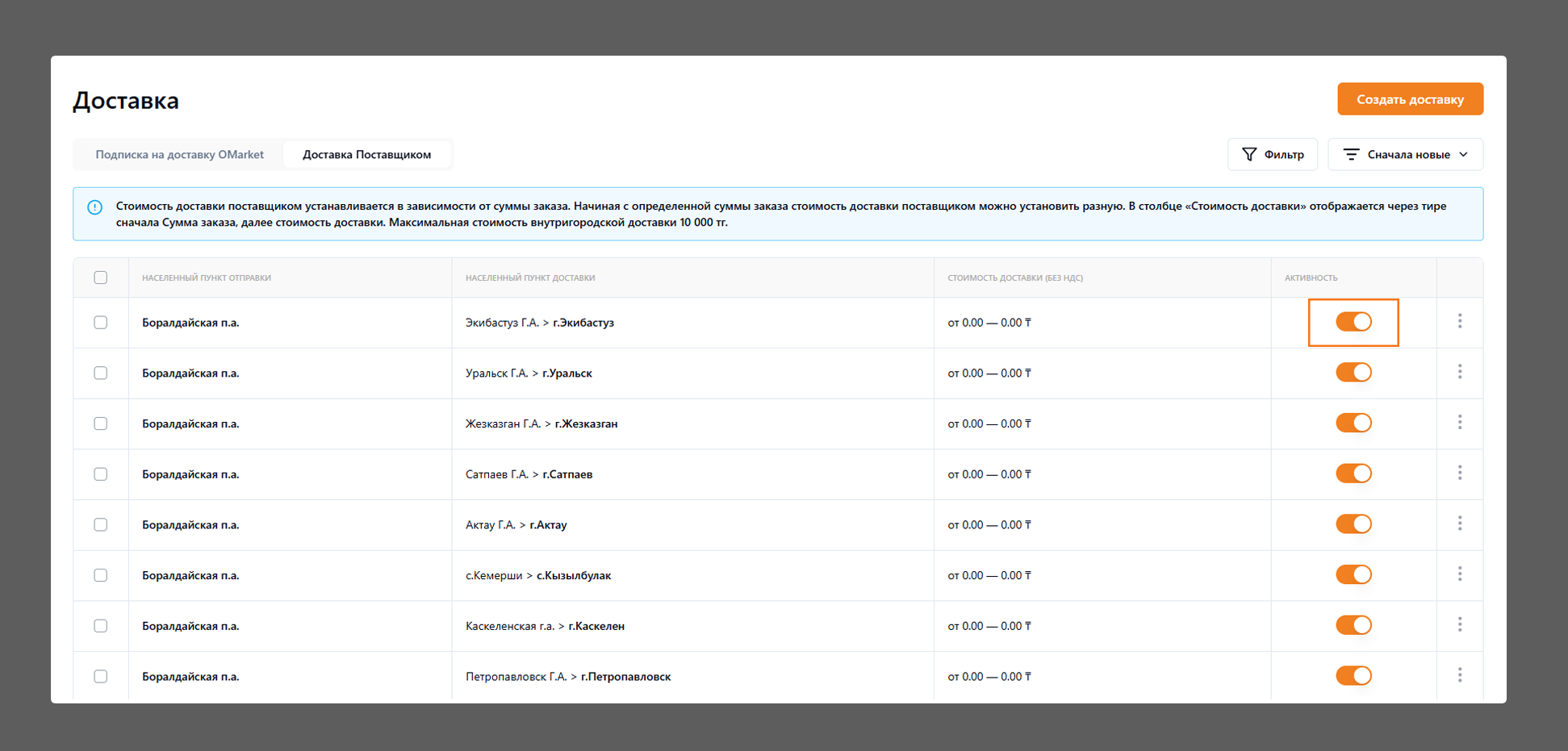
Task: Click the Стоимость доставки (без НДС) header
Action: click(x=1015, y=277)
